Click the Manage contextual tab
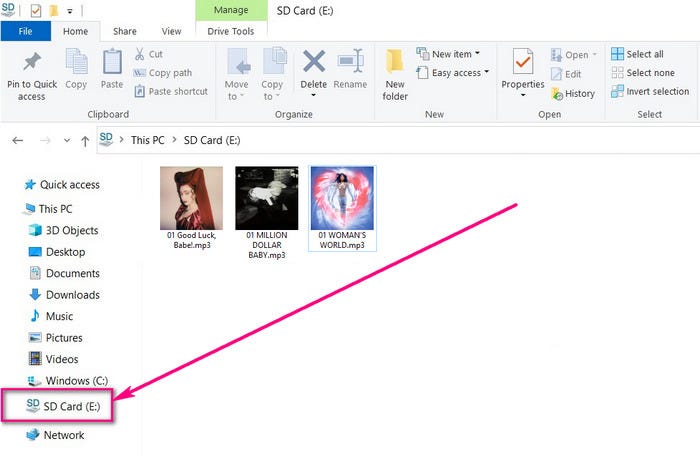 231,10
